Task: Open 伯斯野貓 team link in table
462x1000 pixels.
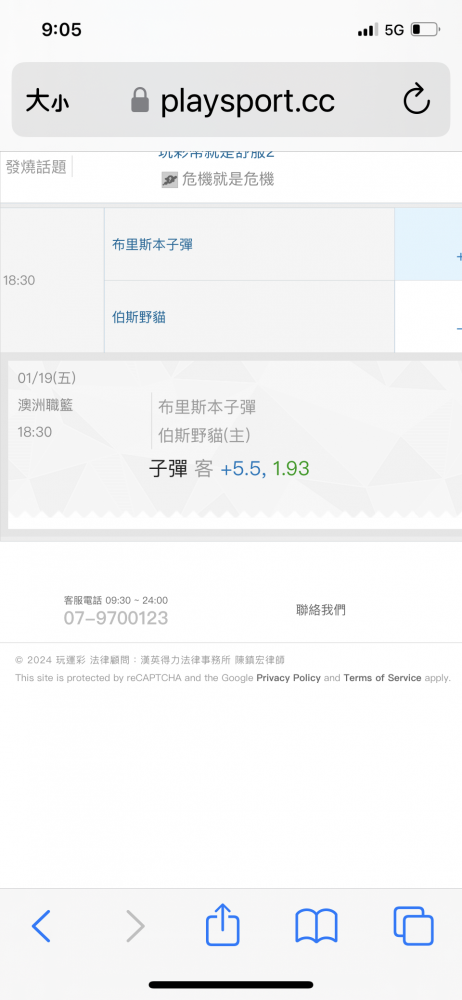Action: point(138,317)
